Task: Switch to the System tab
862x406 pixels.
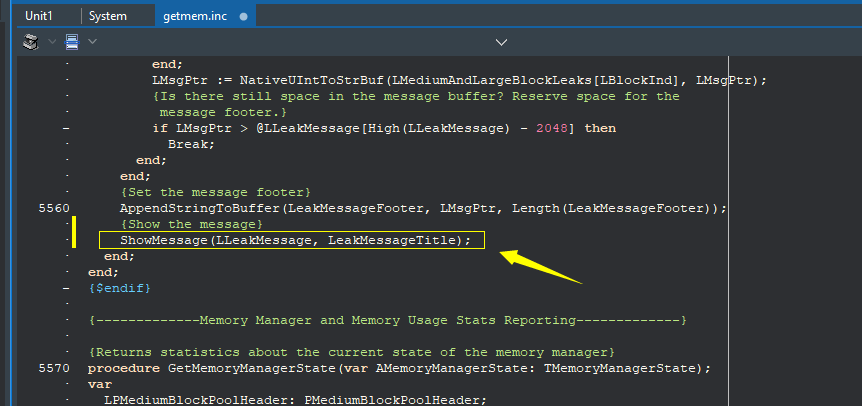Action: coord(108,16)
